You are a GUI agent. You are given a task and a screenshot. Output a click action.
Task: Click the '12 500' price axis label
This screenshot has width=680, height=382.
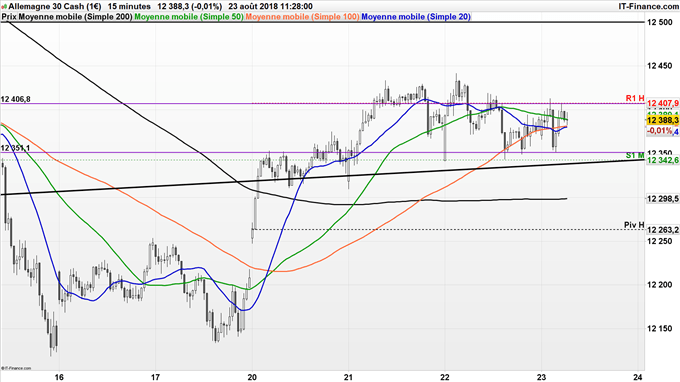coord(660,22)
